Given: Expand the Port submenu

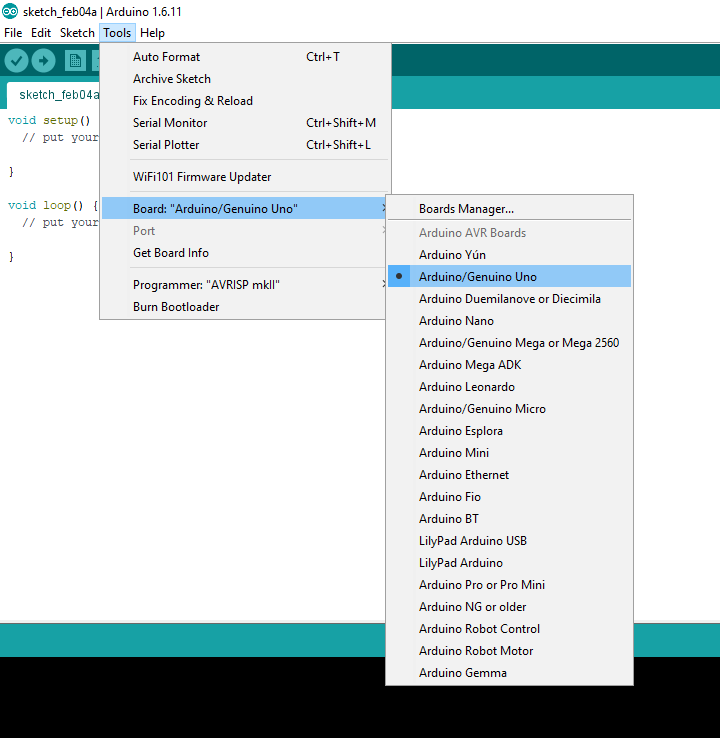Looking at the screenshot, I should click(244, 231).
